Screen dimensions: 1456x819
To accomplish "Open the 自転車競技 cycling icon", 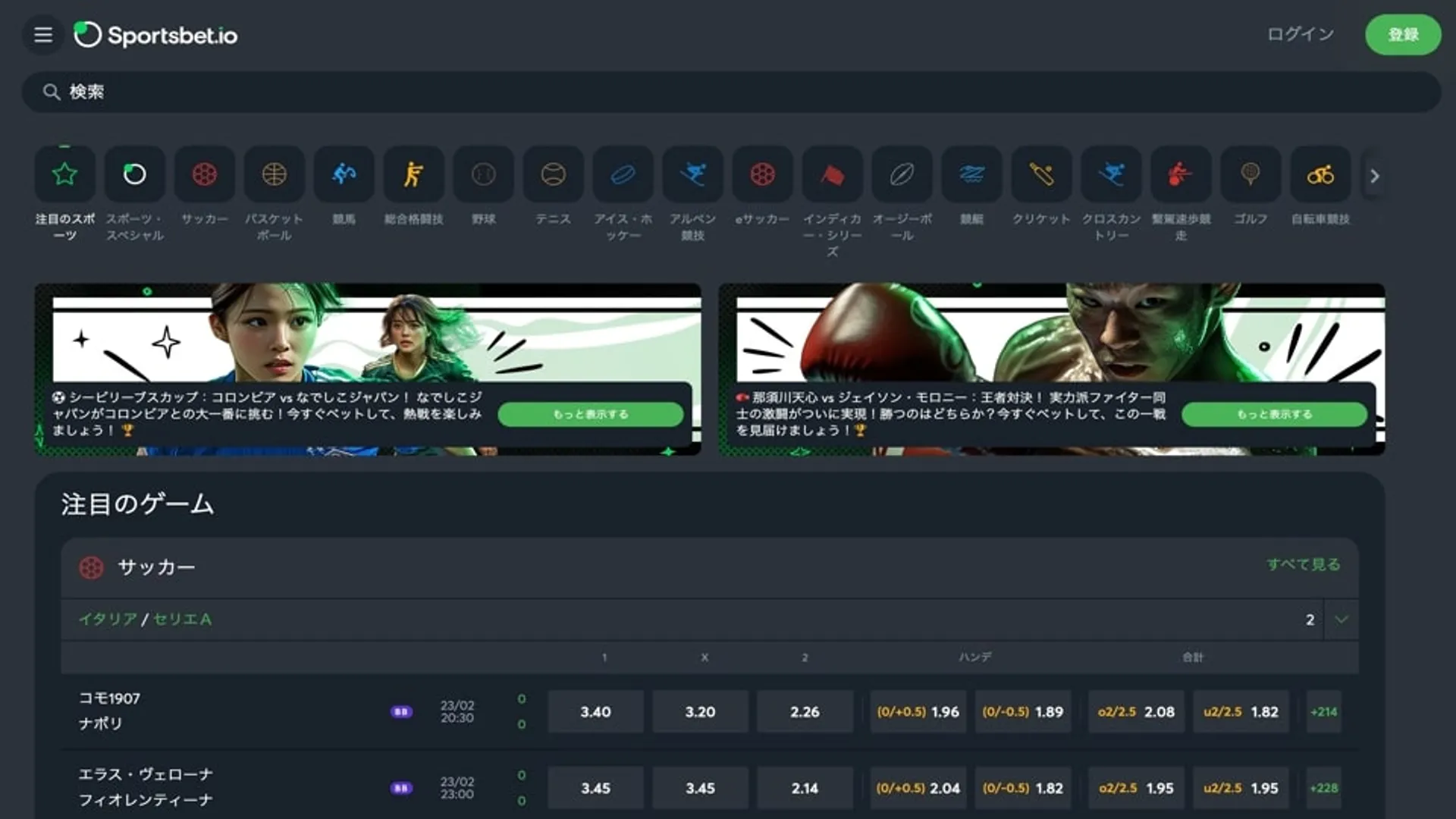I will (x=1321, y=174).
